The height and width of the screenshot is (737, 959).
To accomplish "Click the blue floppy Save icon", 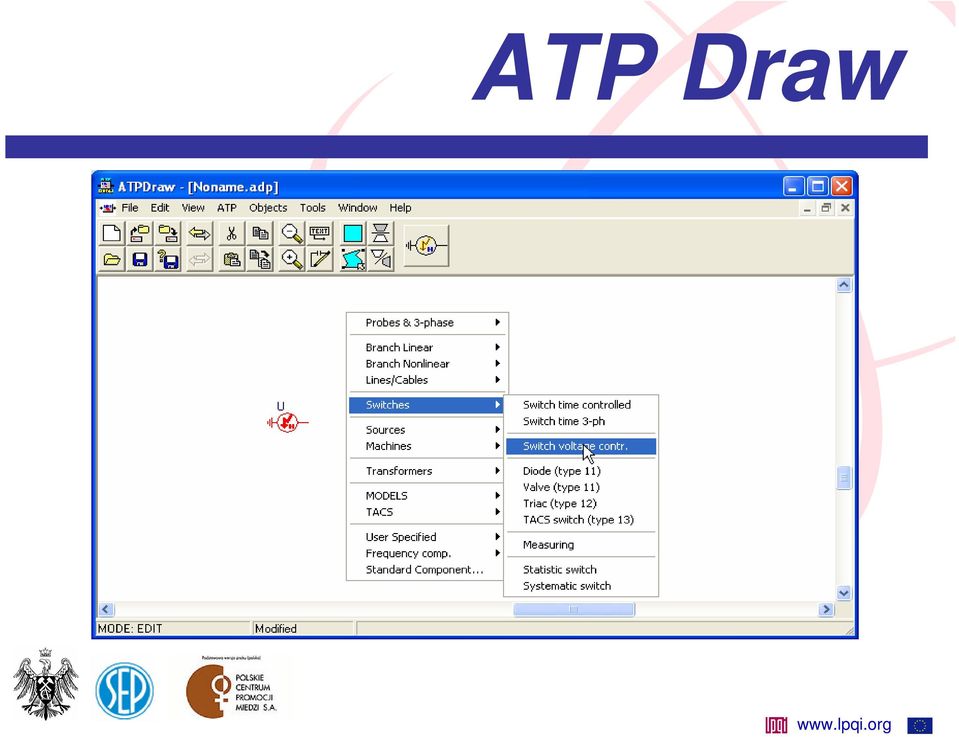I will tap(140, 259).
